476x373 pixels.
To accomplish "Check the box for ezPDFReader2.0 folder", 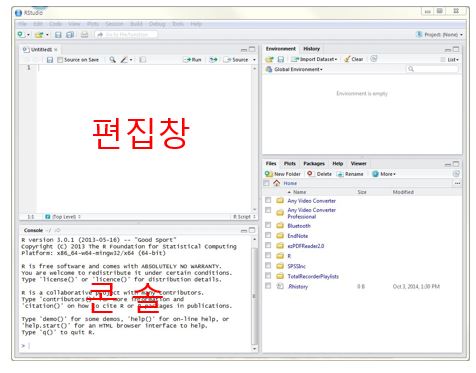I will point(268,245).
